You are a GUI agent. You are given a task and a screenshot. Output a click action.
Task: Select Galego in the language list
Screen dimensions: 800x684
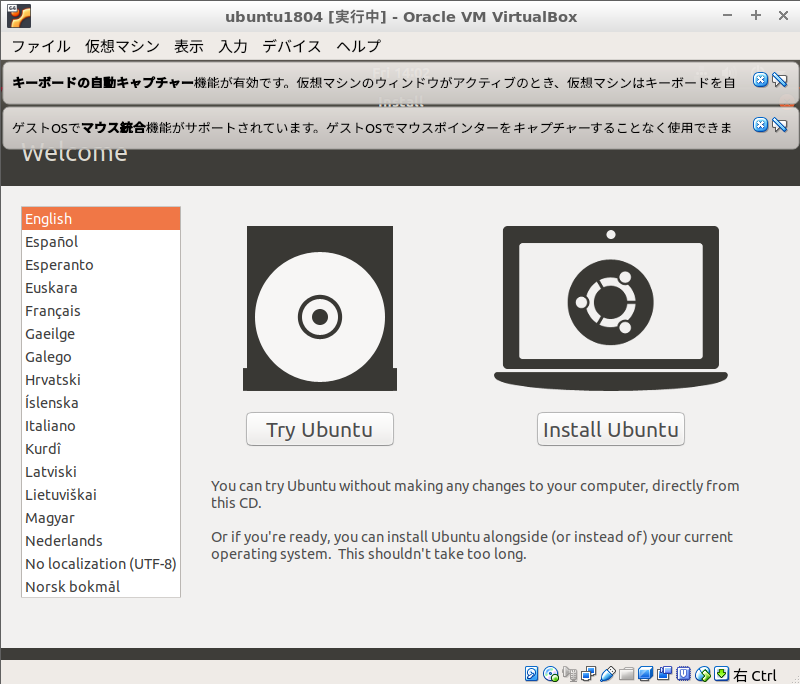(x=101, y=357)
